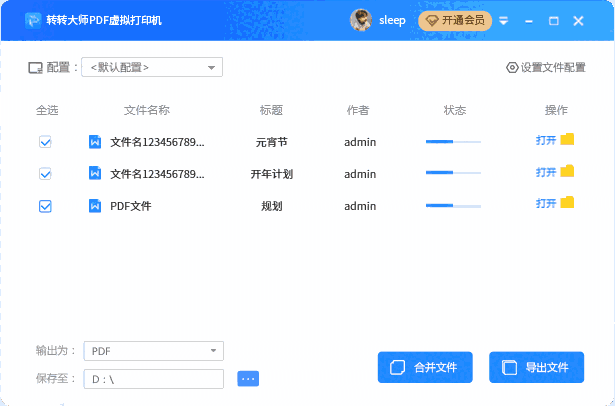This screenshot has height=406, width=615.
Task: Open folder for the 规划 file row
Action: [567, 202]
